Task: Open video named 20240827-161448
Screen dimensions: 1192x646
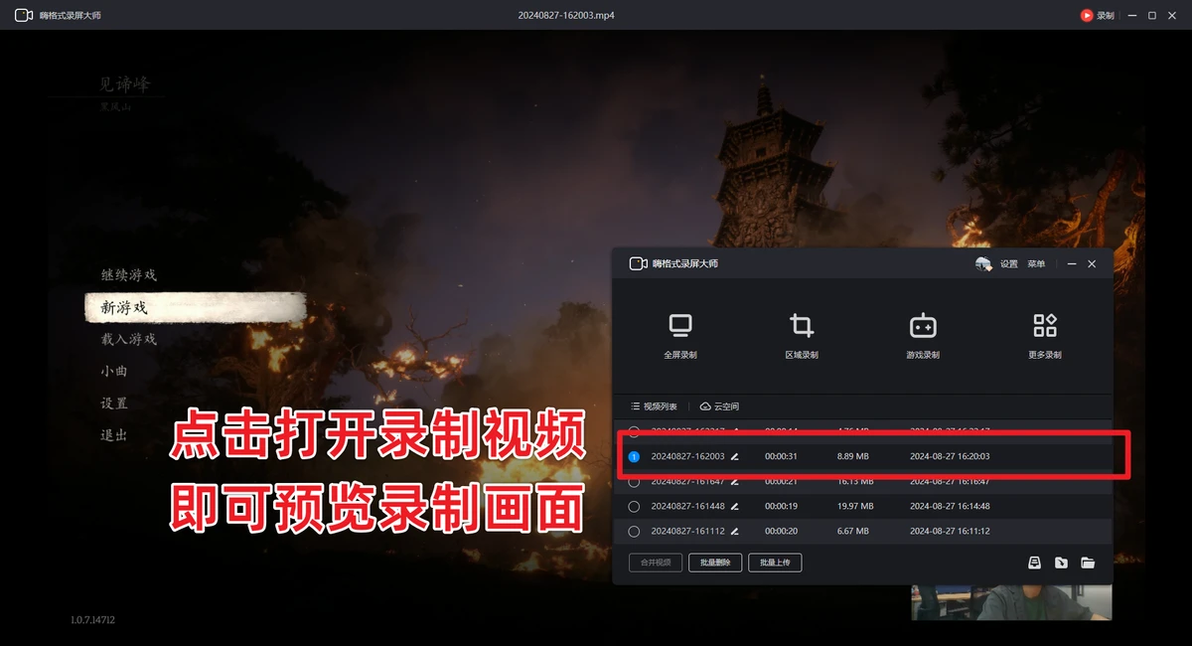Action: click(687, 506)
